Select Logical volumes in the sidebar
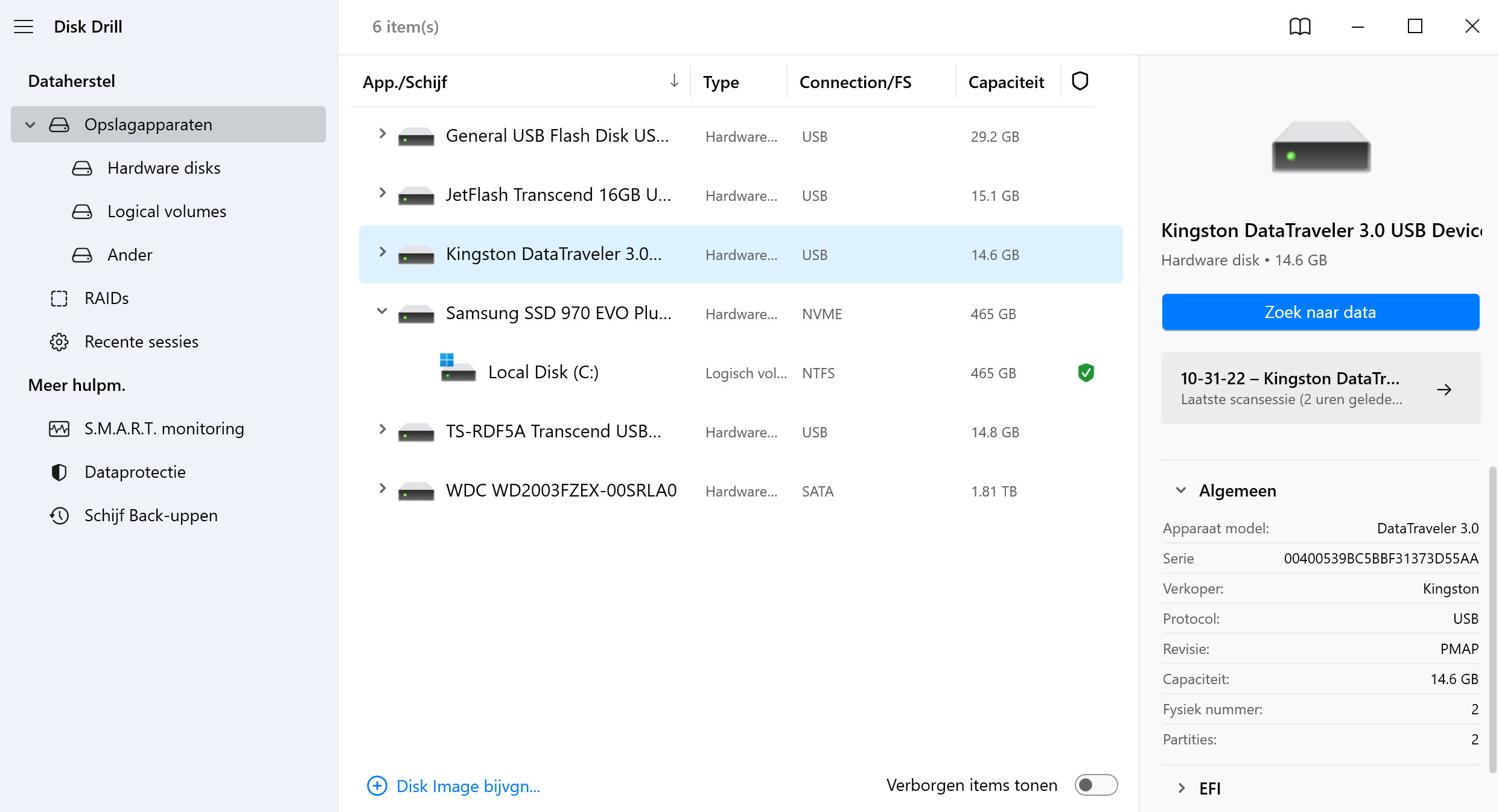Viewport: 1499px width, 812px height. tap(167, 212)
